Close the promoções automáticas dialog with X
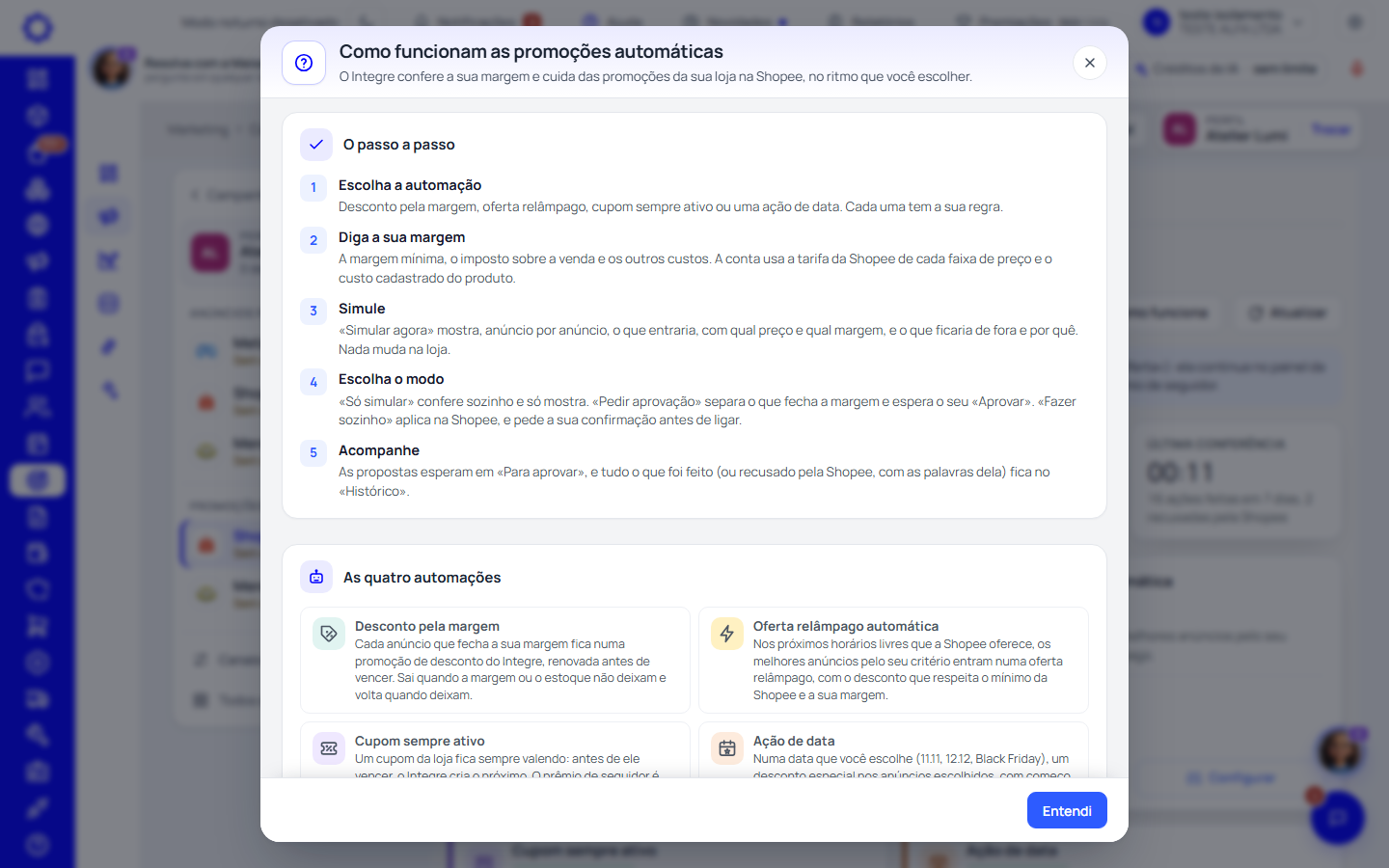Viewport: 1389px width, 868px height. (x=1090, y=63)
